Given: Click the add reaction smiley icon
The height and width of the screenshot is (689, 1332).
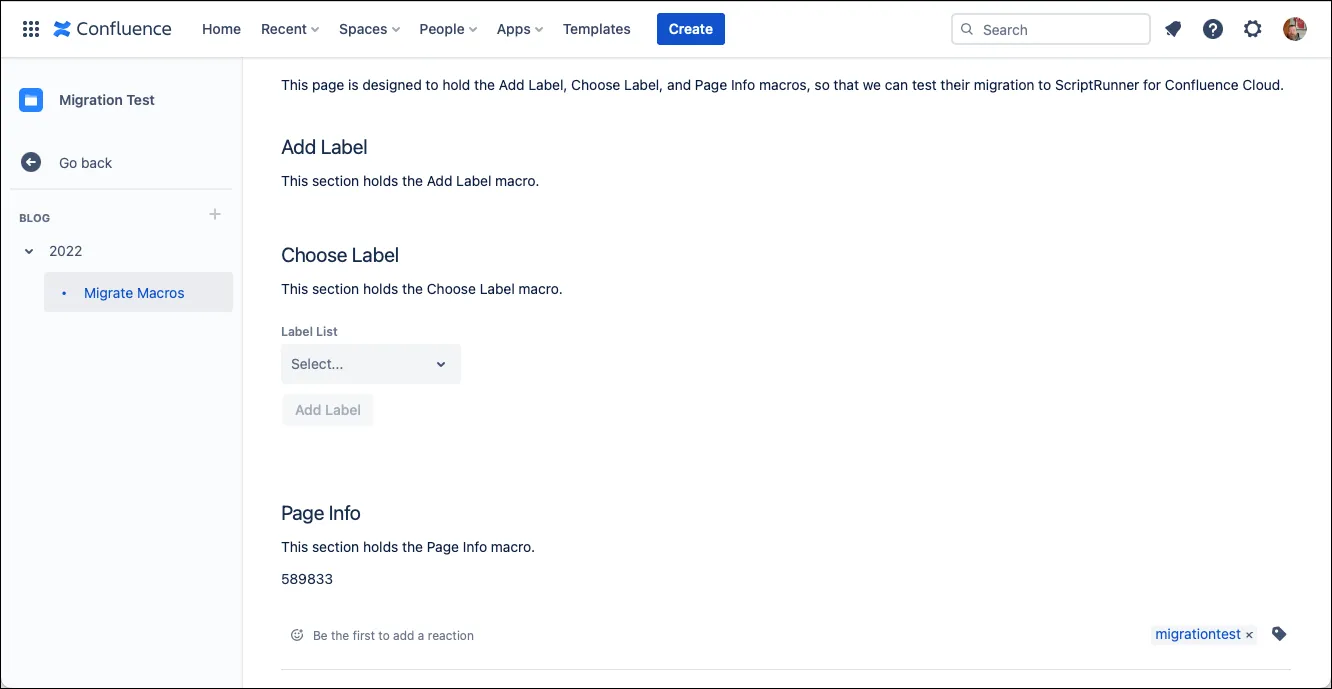Looking at the screenshot, I should point(297,635).
